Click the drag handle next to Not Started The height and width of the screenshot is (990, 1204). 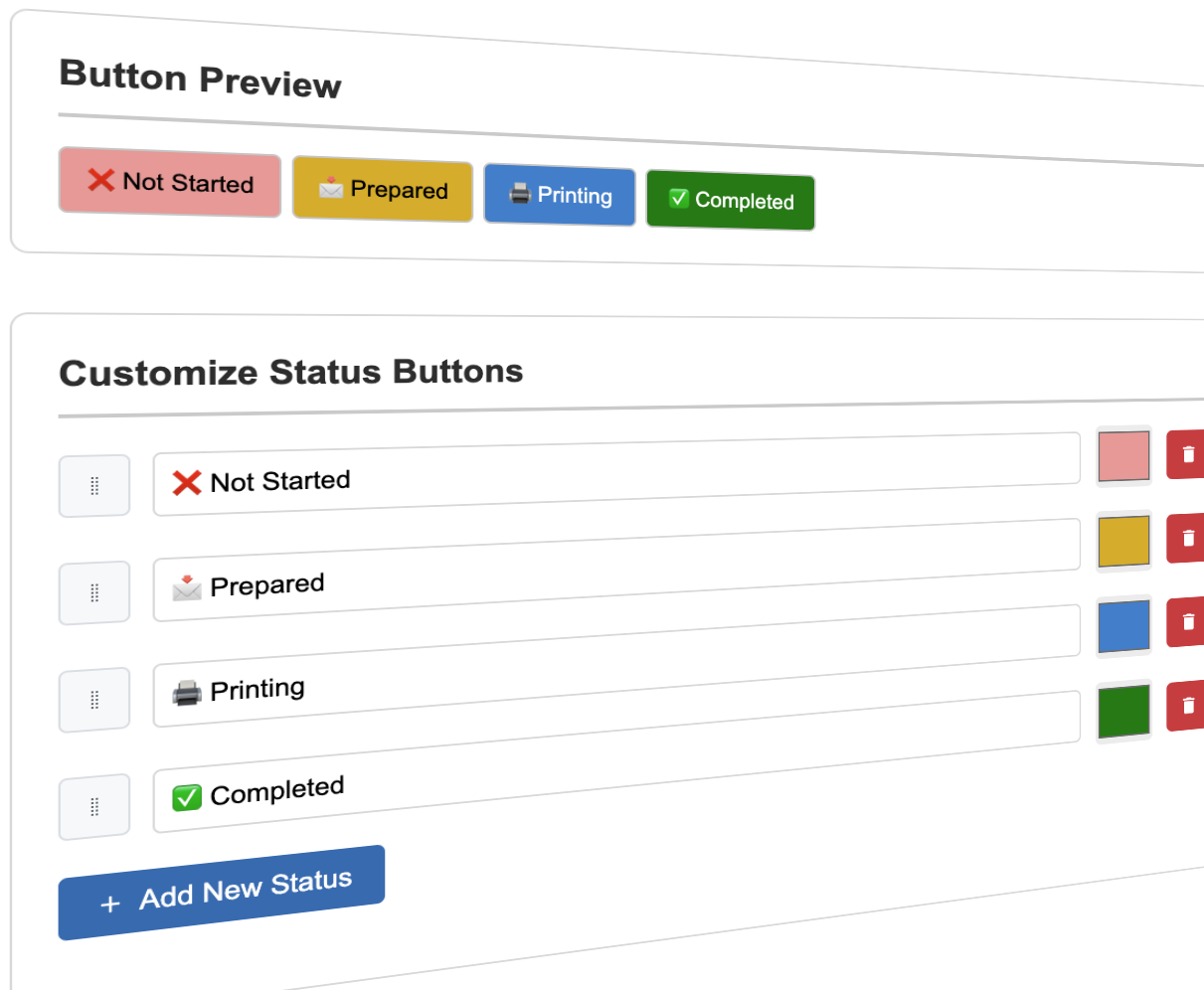tap(93, 486)
